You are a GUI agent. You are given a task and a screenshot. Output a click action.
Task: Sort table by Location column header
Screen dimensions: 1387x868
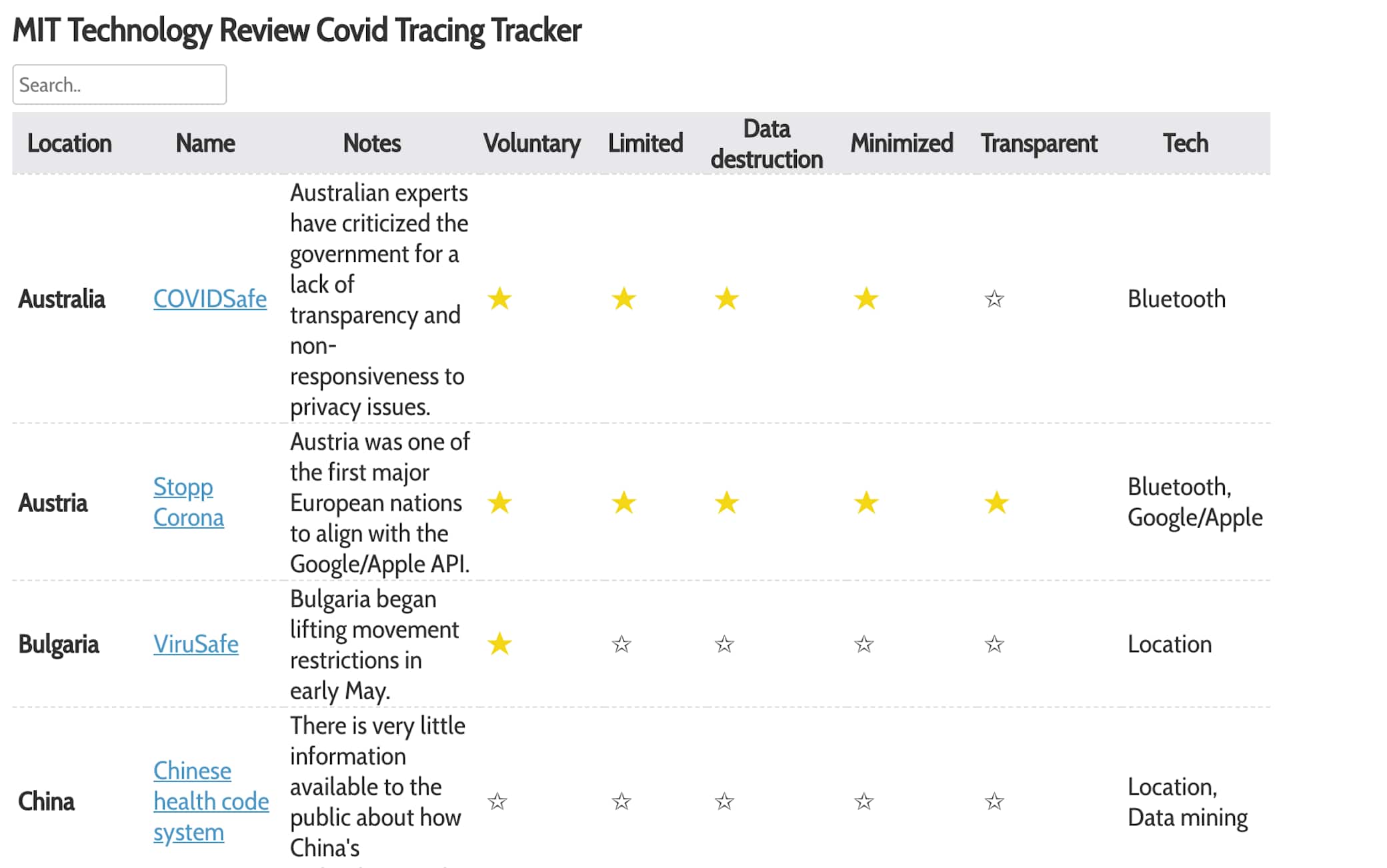click(69, 143)
